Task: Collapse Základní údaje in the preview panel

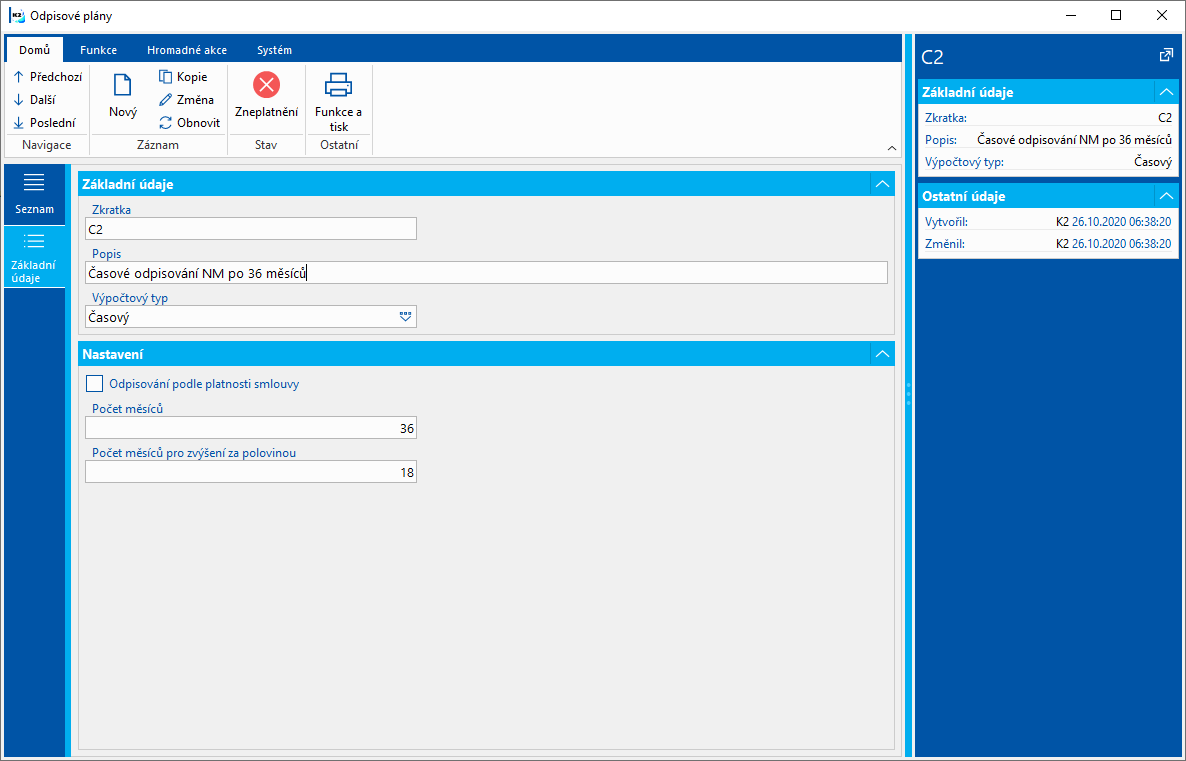Action: 1166,92
